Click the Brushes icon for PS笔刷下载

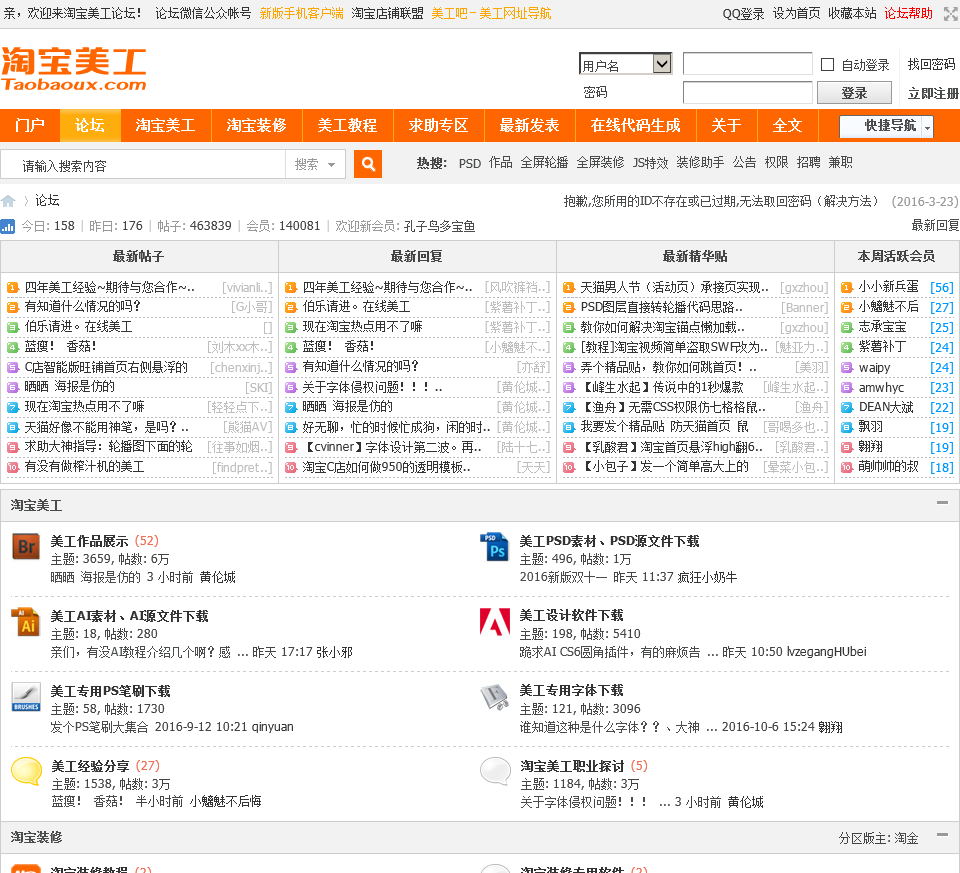26,697
